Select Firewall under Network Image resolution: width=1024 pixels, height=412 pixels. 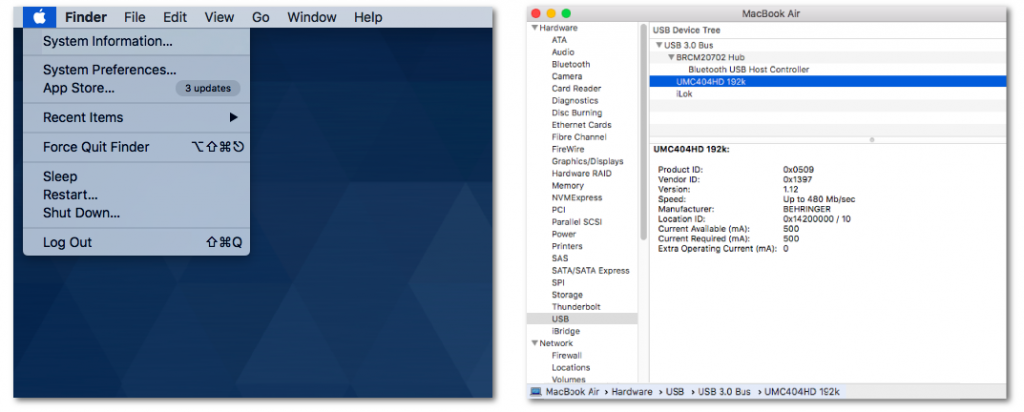[566, 356]
